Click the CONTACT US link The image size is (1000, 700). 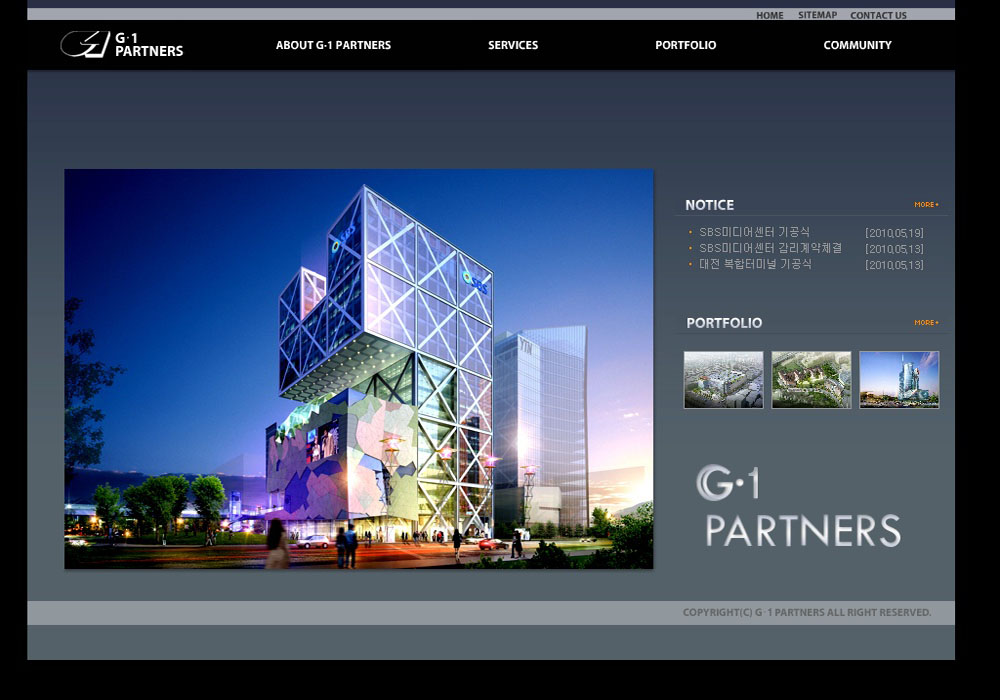coord(878,15)
